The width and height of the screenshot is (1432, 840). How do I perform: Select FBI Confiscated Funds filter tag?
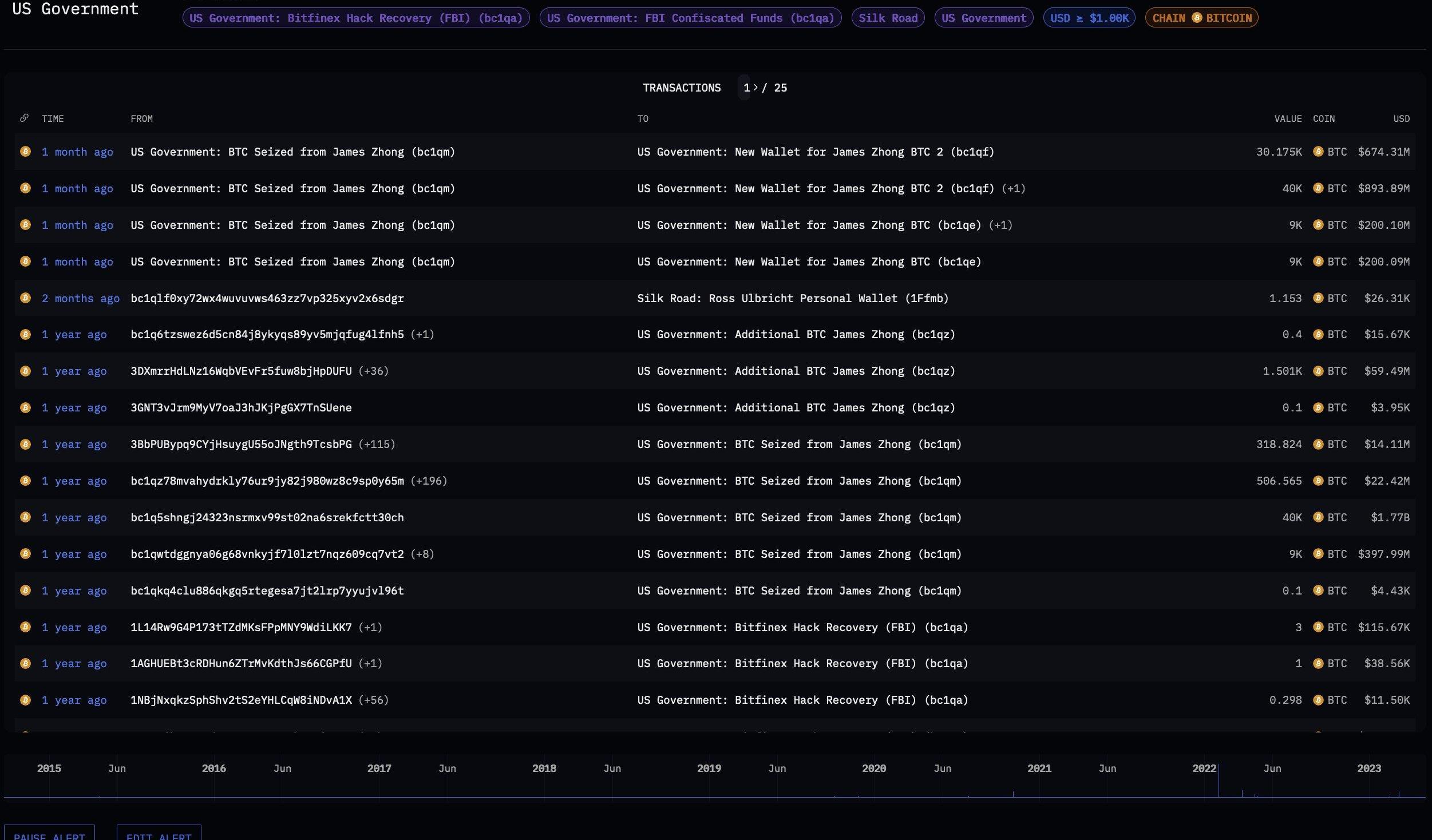(x=690, y=18)
